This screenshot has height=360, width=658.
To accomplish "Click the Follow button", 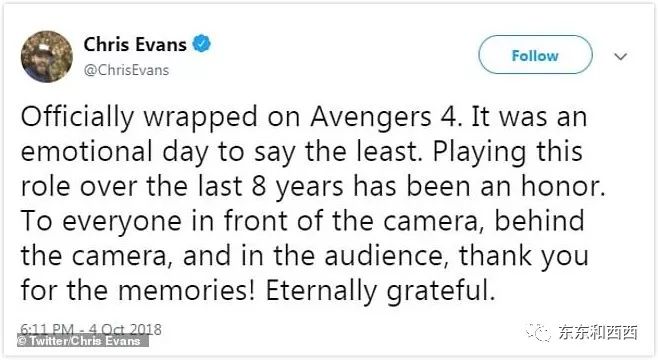I will (x=535, y=55).
